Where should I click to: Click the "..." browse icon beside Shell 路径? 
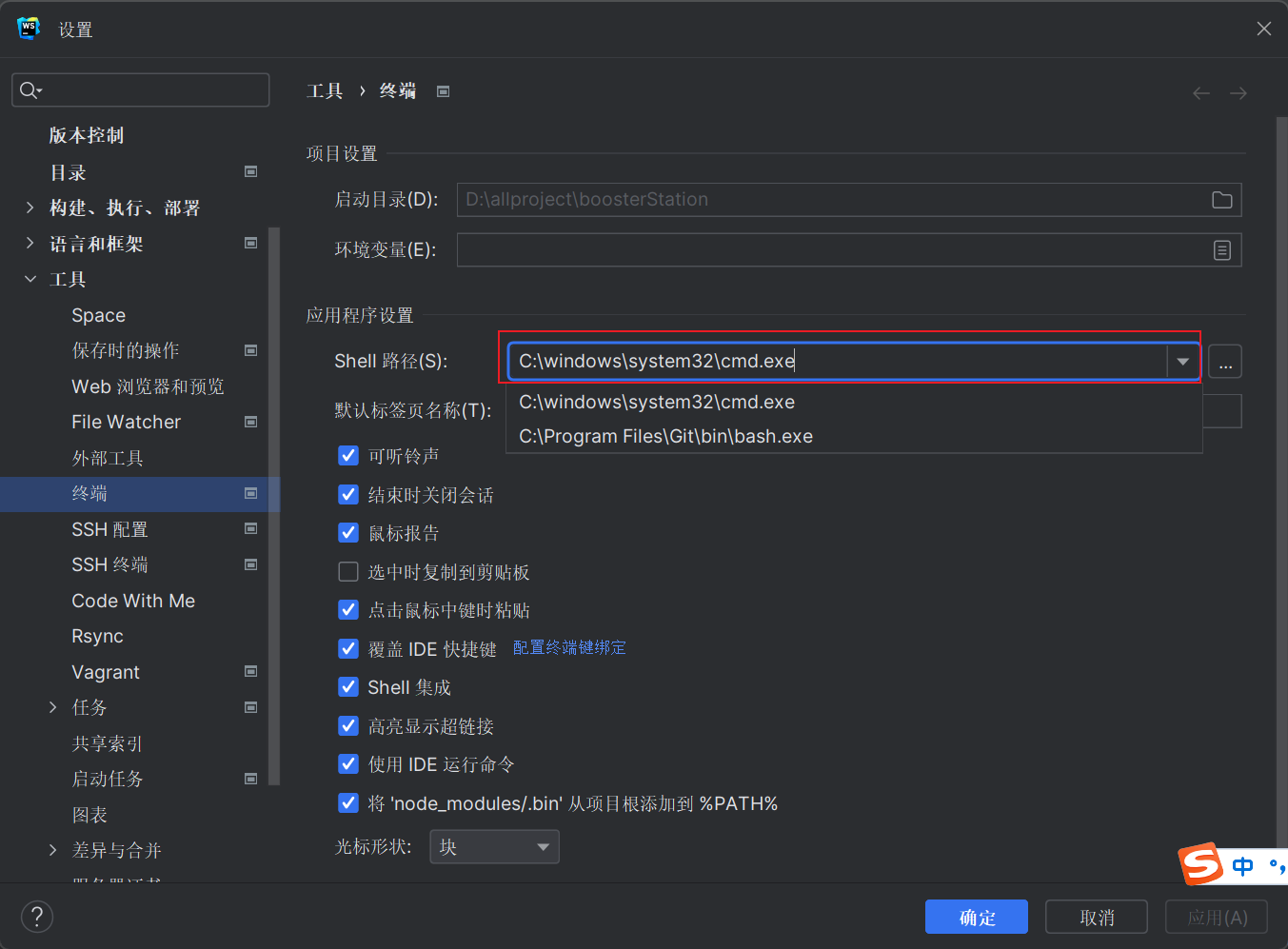click(x=1225, y=361)
